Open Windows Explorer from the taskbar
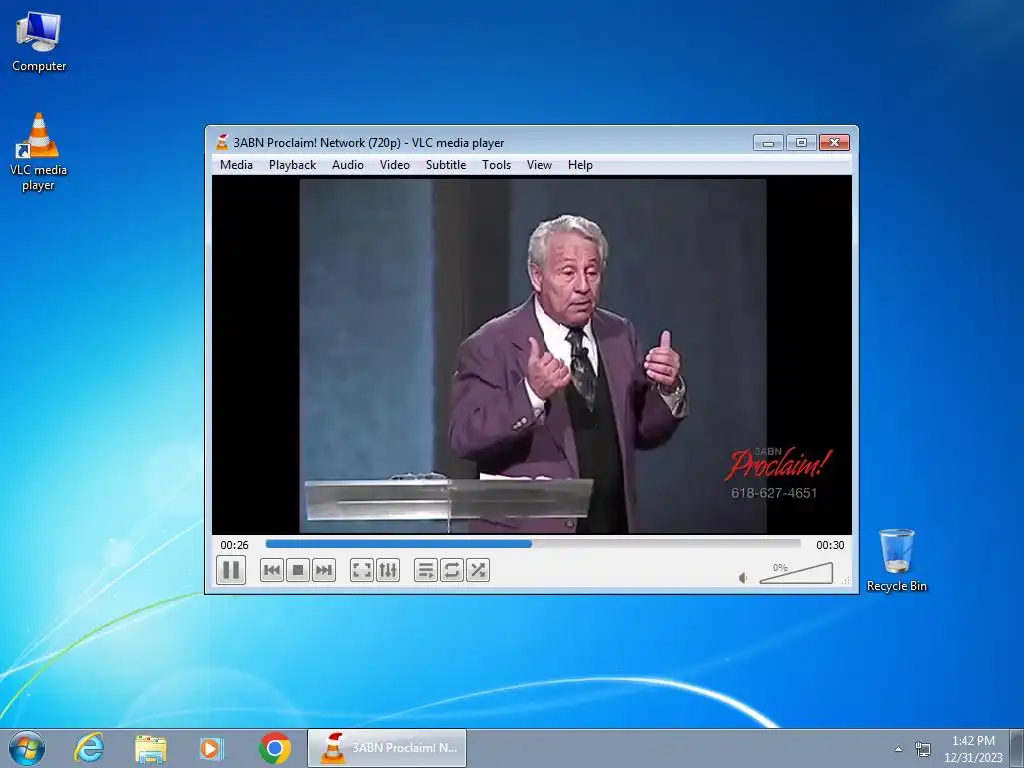 click(150, 748)
